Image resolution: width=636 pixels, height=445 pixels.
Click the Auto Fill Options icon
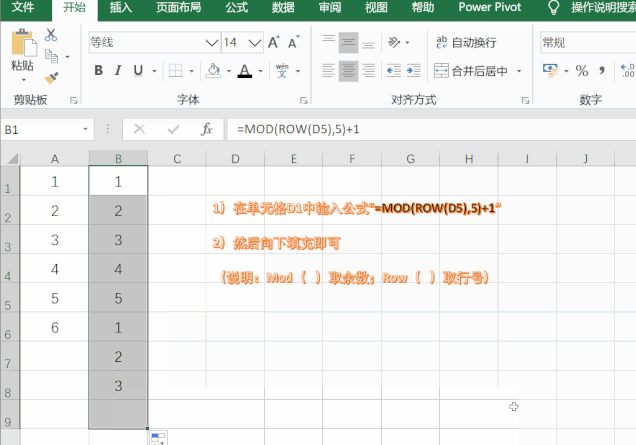point(157,438)
